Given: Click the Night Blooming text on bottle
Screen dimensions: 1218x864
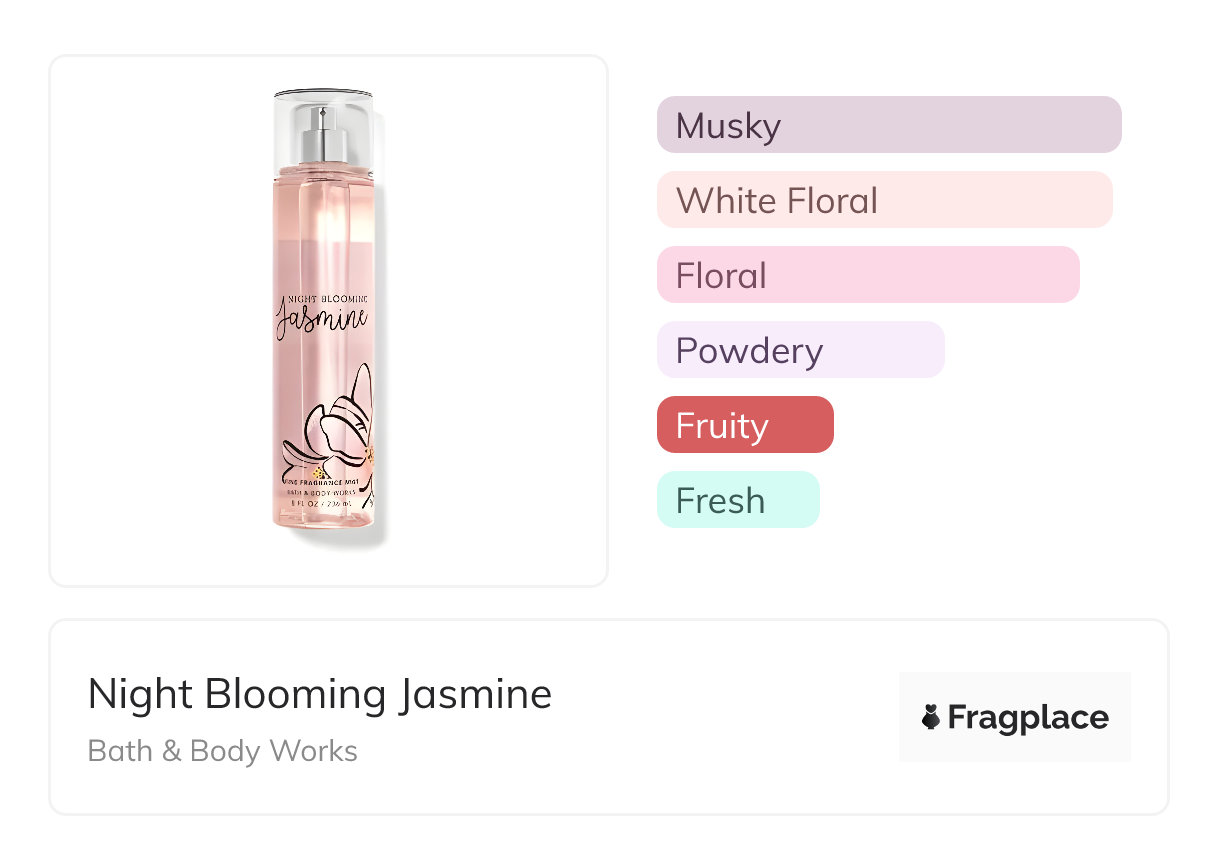Looking at the screenshot, I should pos(327,298).
